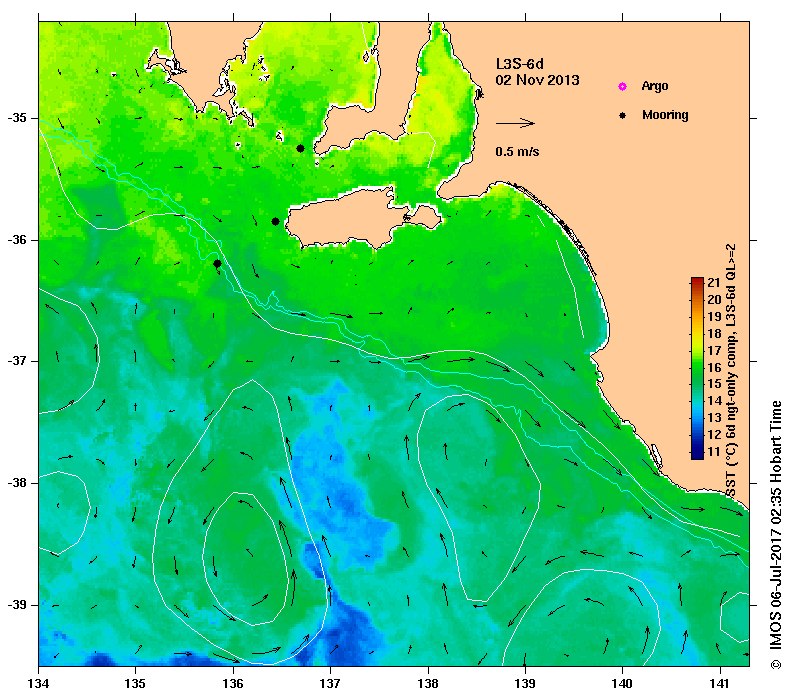This screenshot has width=791, height=700.
Task: Click the color bar value '11'
Action: pos(714,451)
